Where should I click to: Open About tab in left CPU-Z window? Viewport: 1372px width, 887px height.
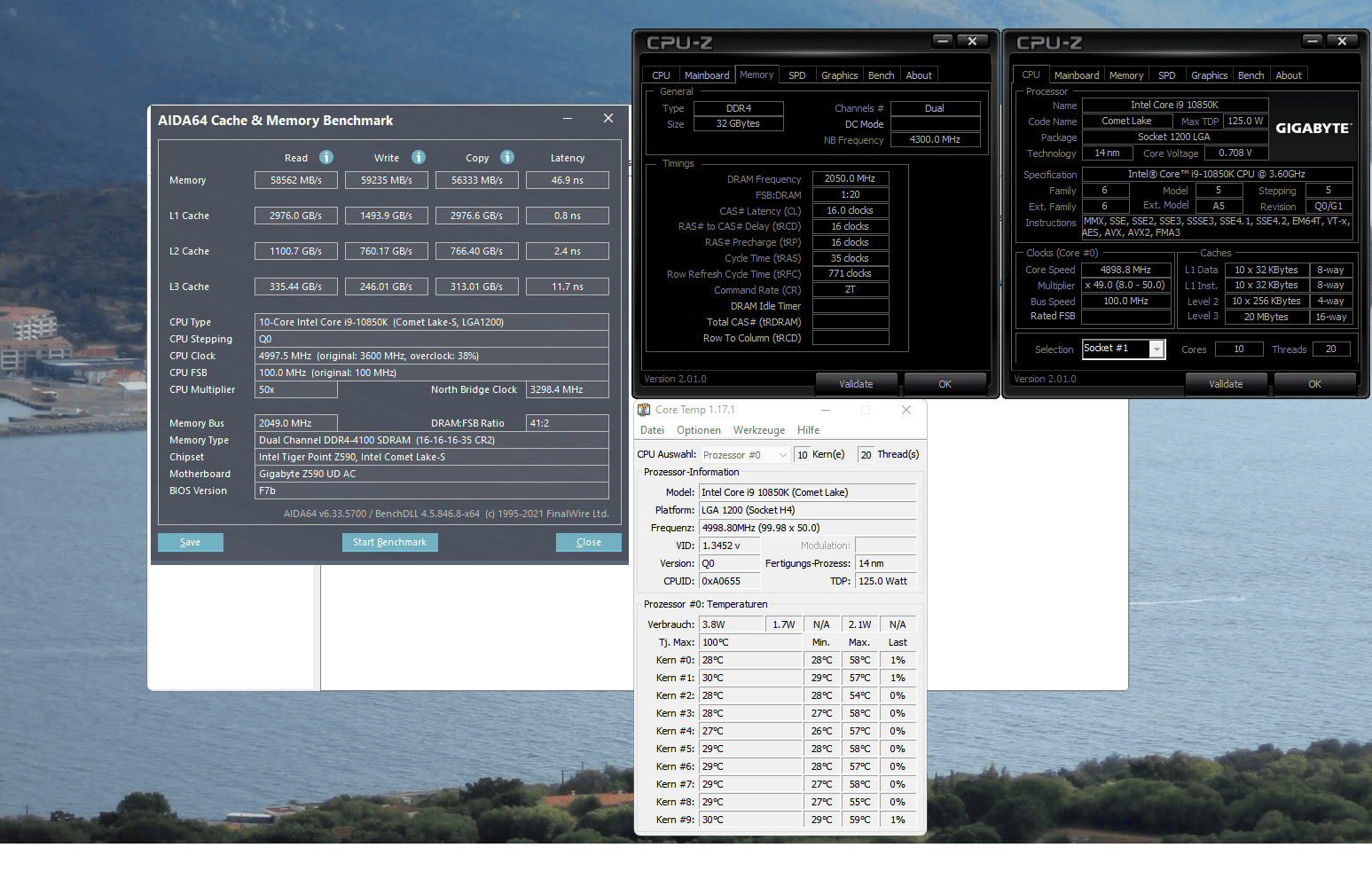(919, 75)
